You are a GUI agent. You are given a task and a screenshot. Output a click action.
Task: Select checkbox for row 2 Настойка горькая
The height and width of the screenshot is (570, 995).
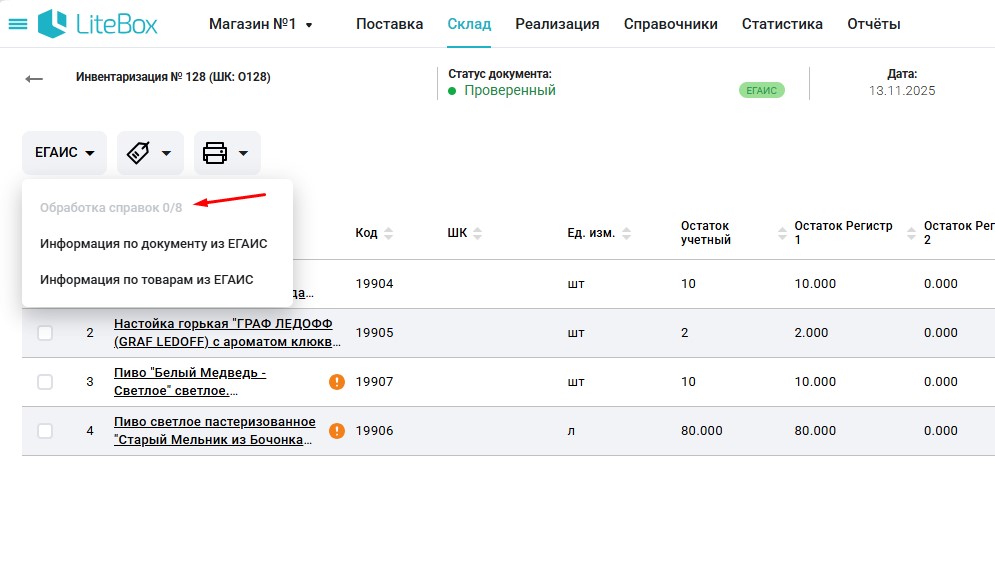45,333
